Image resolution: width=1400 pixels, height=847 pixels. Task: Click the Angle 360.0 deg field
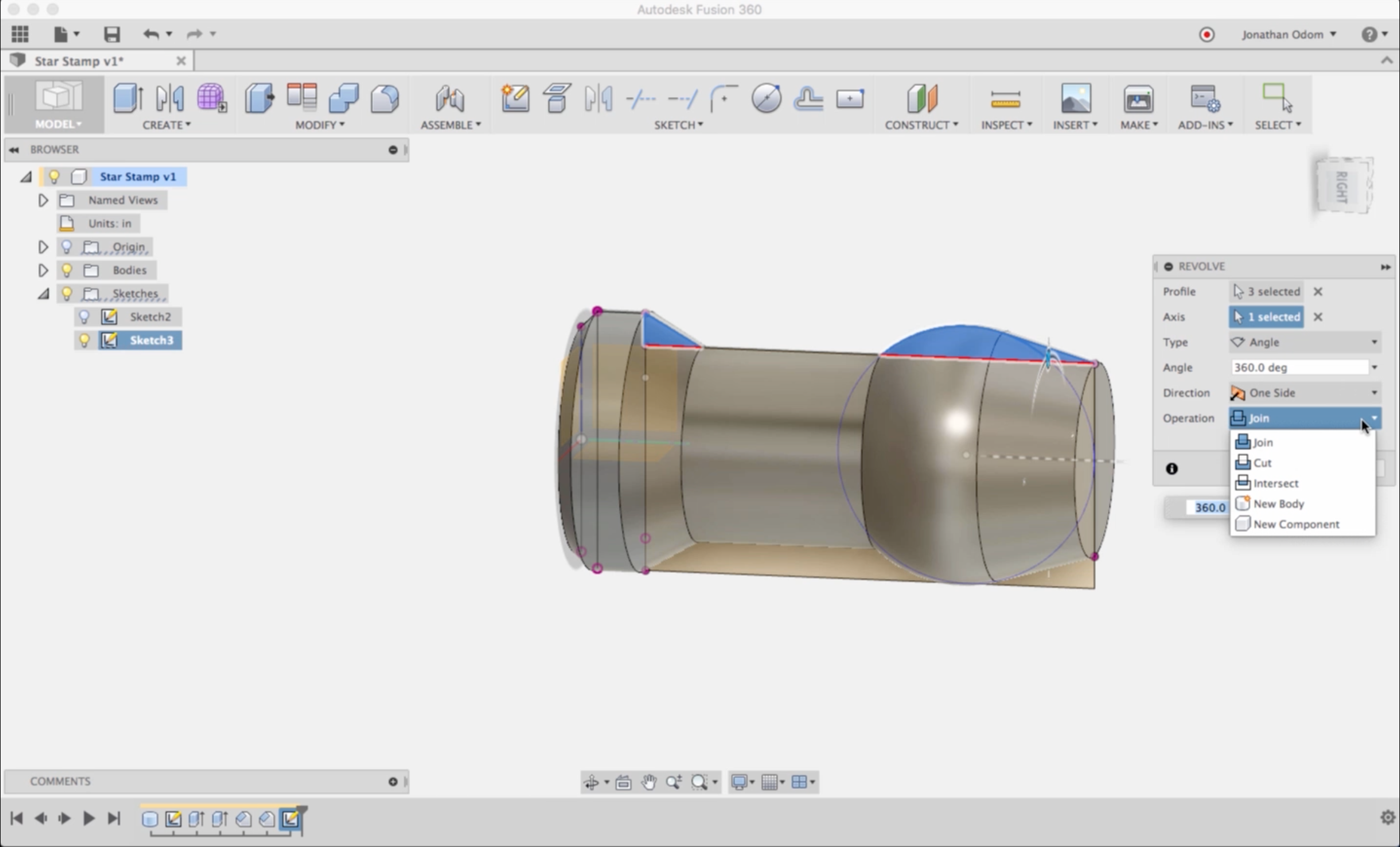(x=1299, y=368)
